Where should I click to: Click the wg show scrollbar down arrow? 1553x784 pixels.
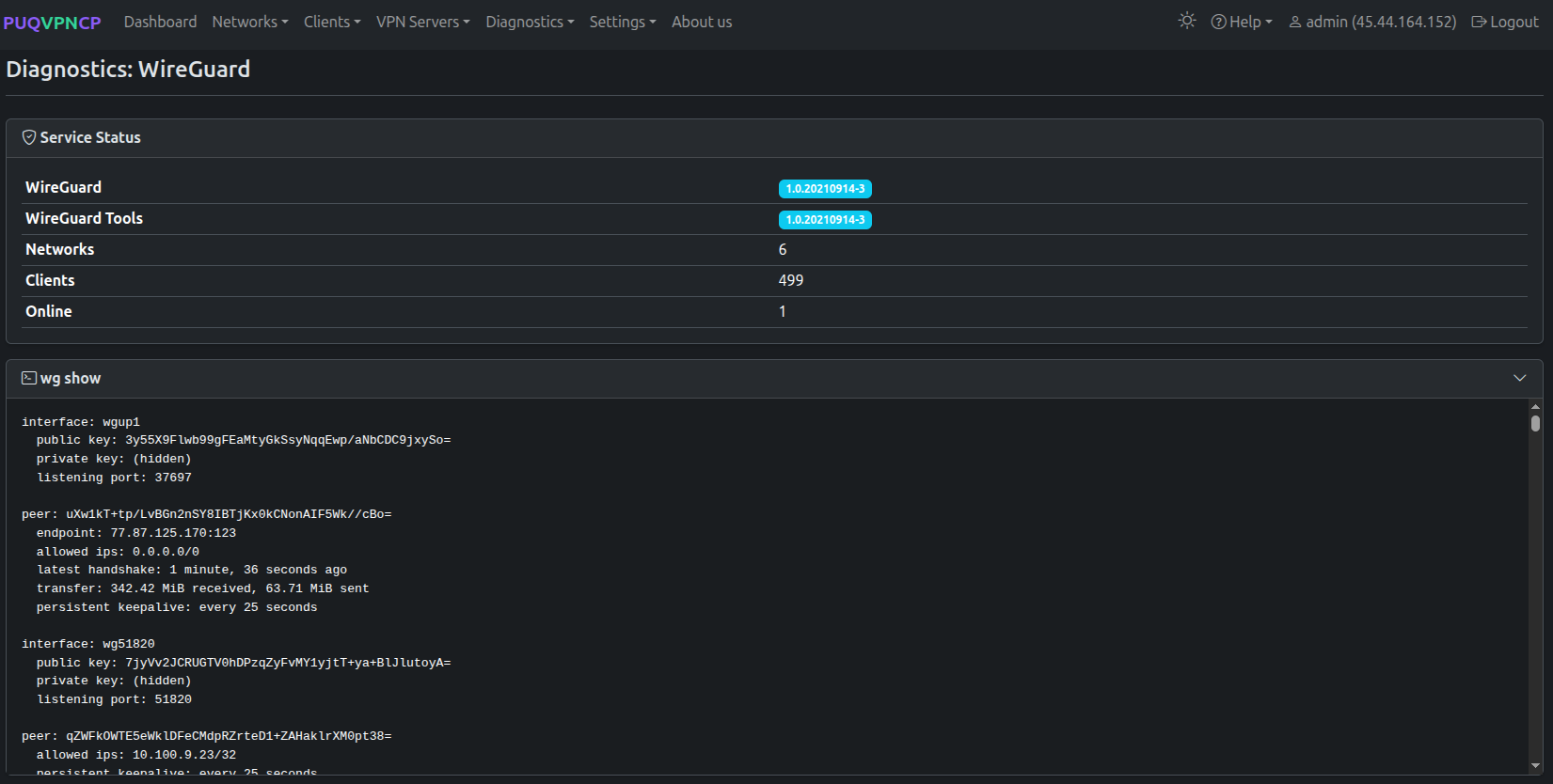(1535, 766)
